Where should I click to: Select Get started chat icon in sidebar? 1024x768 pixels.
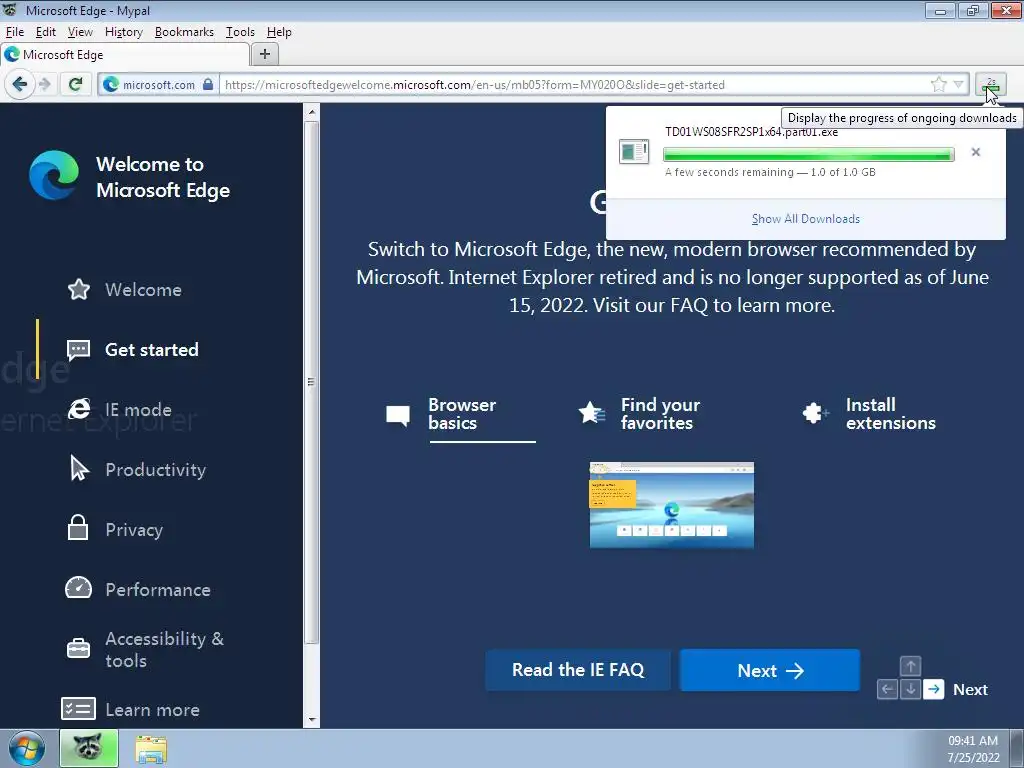coord(78,350)
